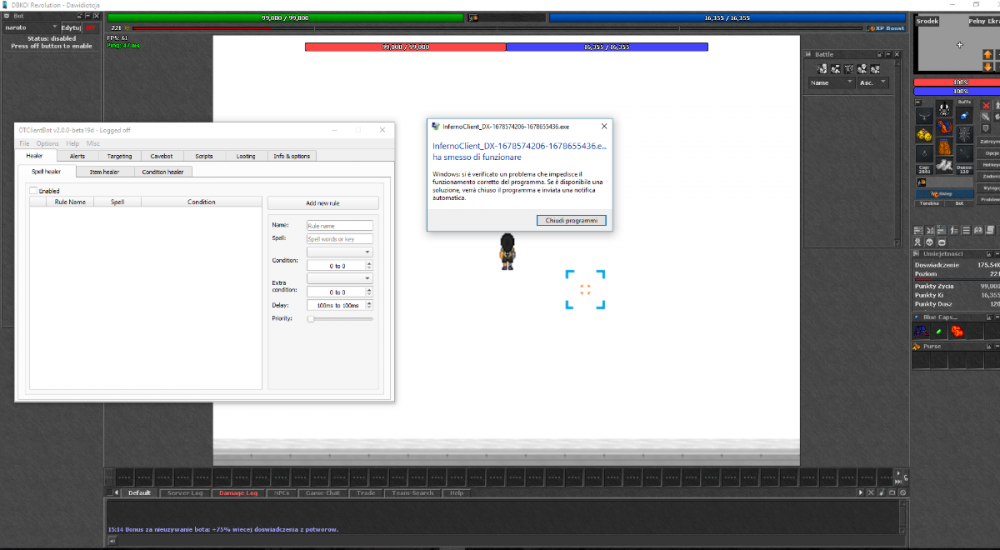Click the Condition range stepper arrows
Viewport: 1000px width, 550px height.
[x=369, y=265]
